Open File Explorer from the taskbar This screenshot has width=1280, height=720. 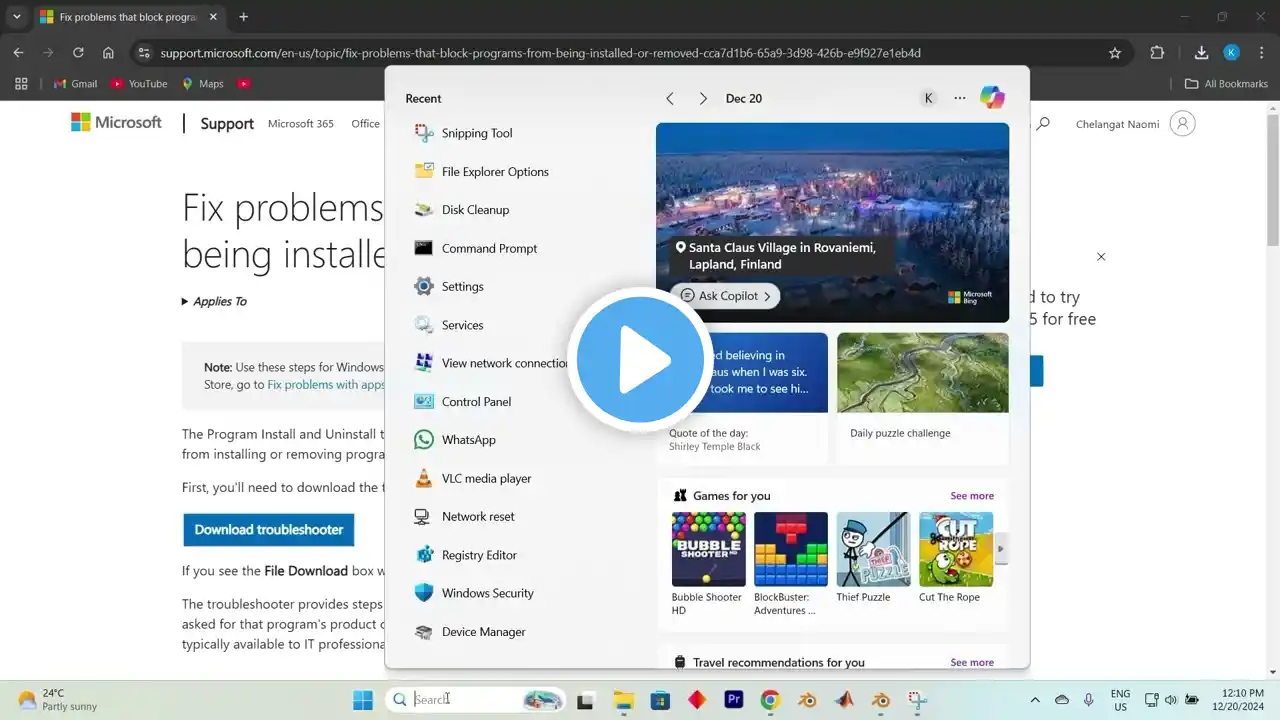[x=623, y=700]
